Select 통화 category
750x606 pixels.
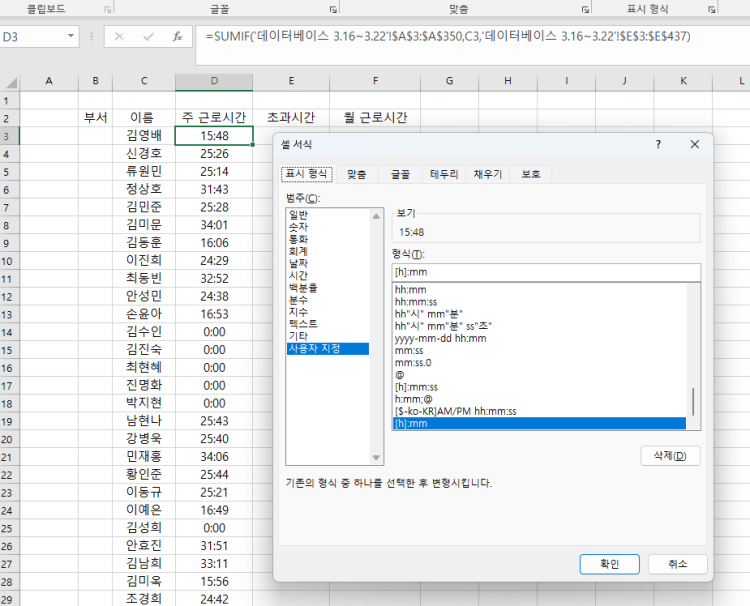coord(328,239)
